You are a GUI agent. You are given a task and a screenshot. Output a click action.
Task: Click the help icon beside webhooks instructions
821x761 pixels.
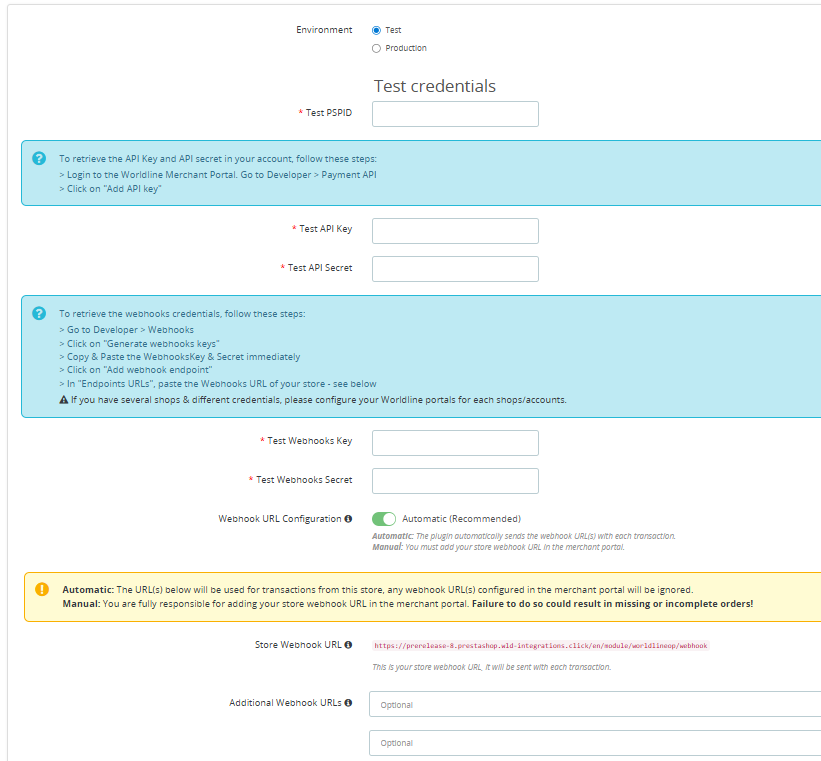(x=38, y=313)
